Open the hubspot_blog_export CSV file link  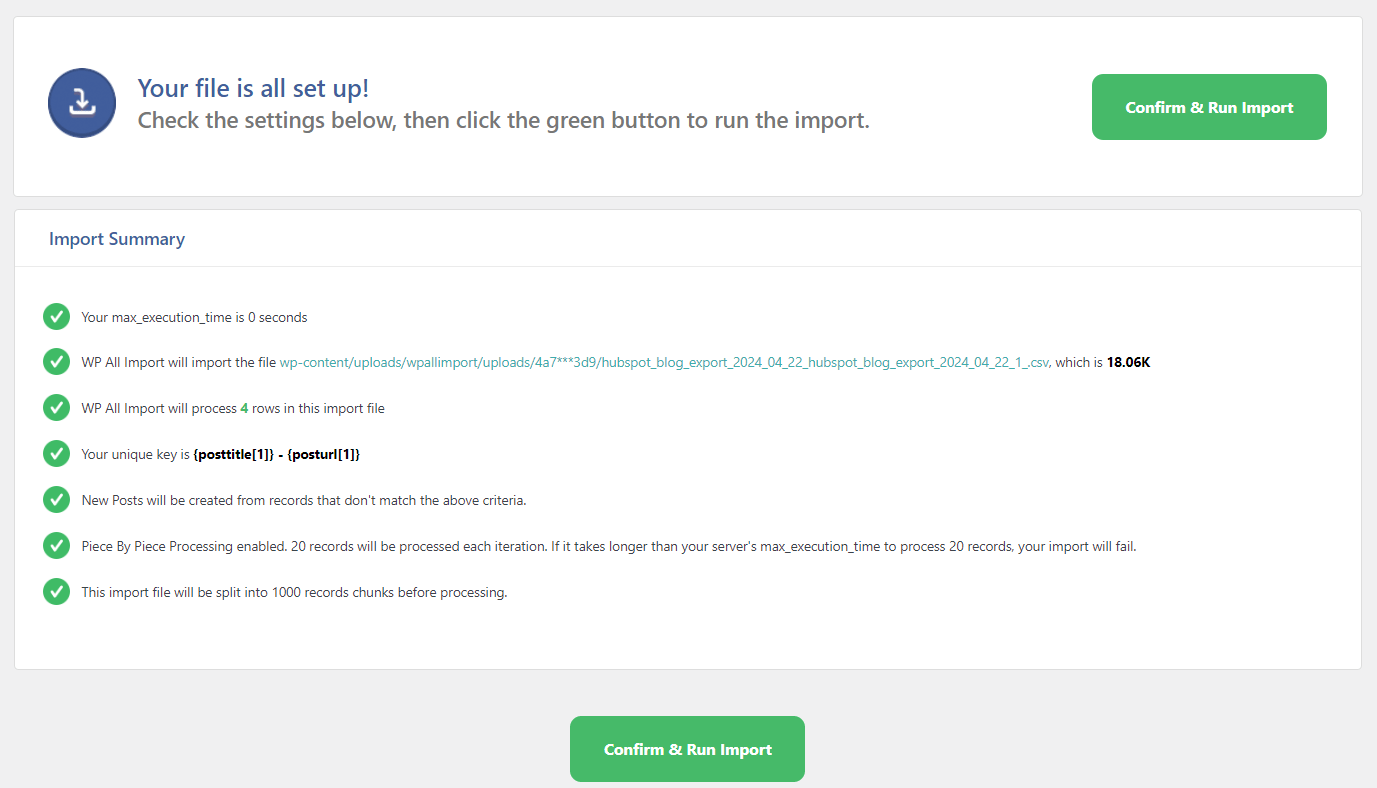click(x=664, y=362)
